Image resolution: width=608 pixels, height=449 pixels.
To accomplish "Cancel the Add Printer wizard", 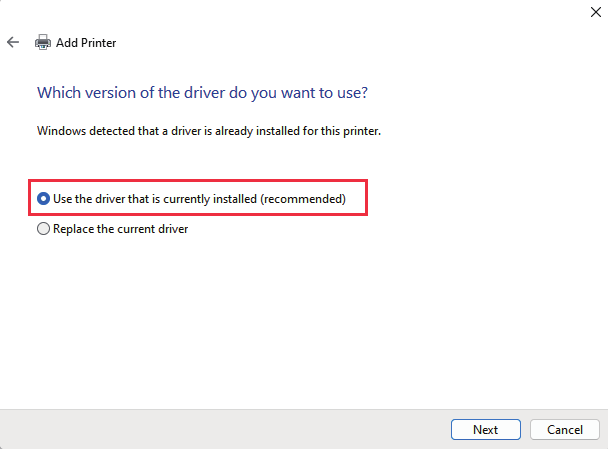I will click(x=565, y=429).
